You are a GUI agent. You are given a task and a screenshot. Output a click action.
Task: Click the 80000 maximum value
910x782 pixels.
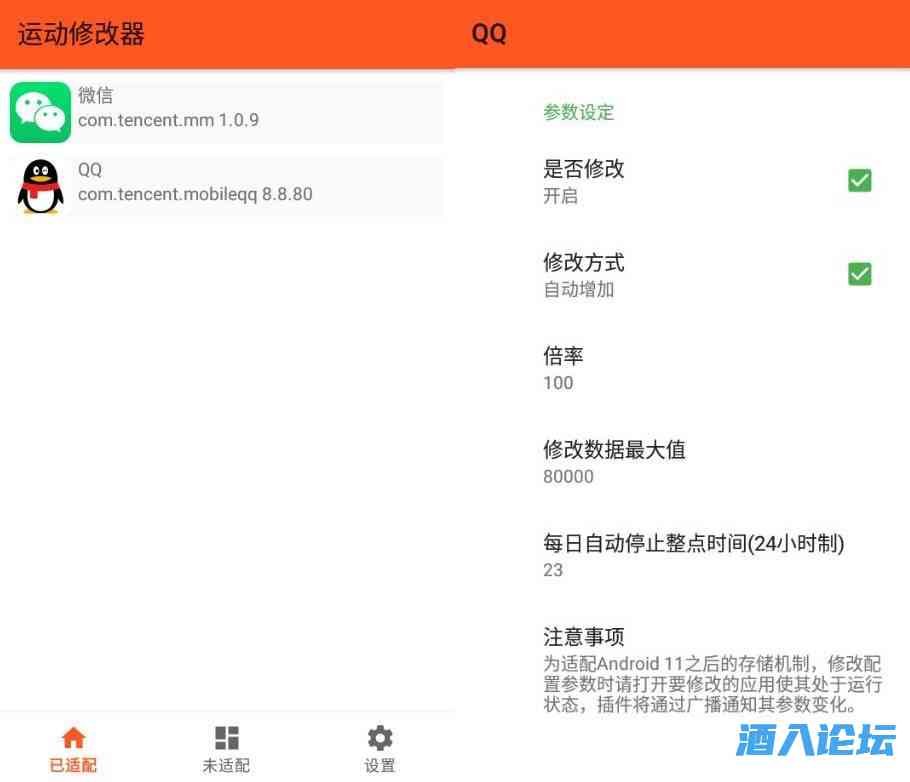click(569, 477)
